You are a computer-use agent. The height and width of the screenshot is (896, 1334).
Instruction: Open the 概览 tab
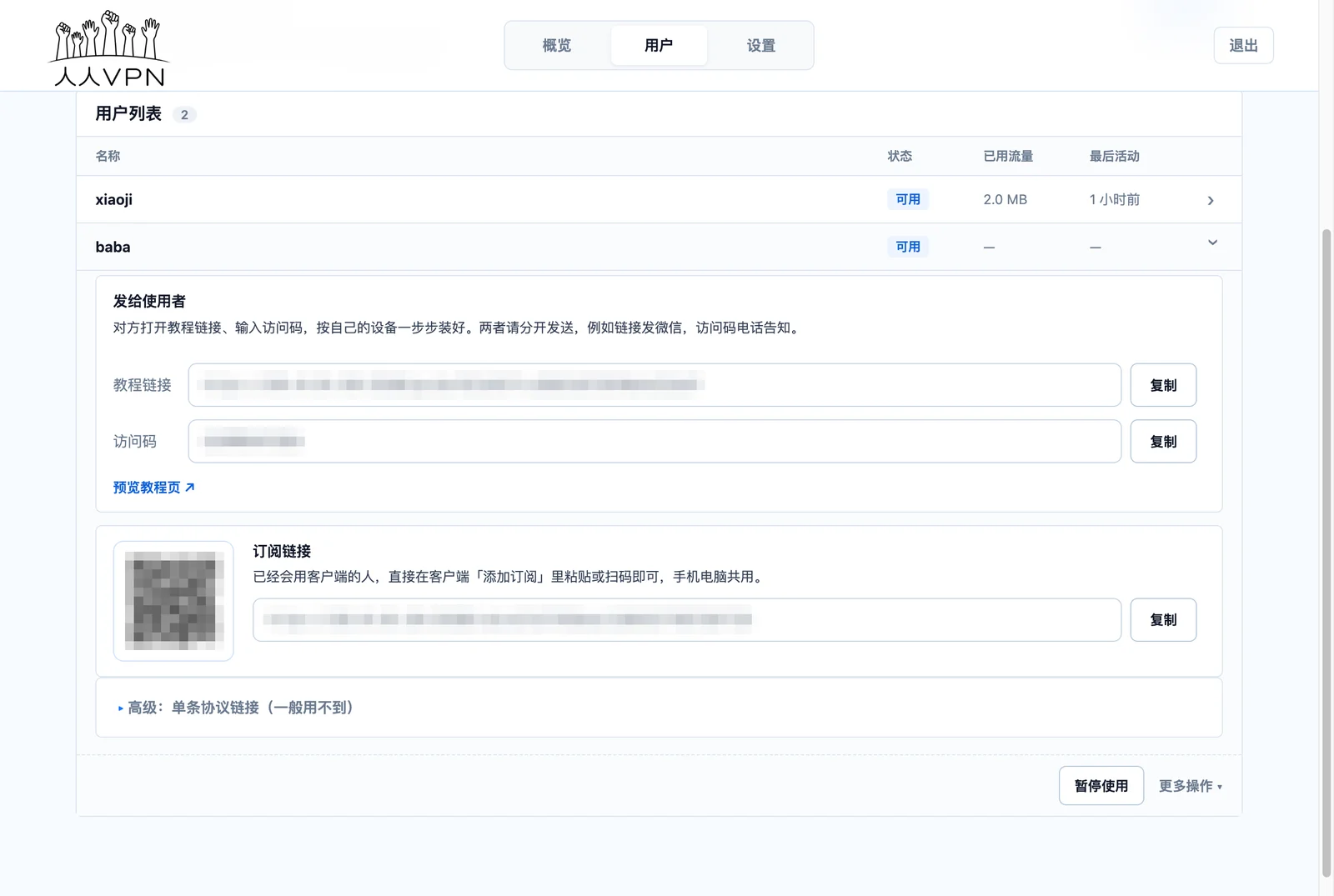click(x=557, y=45)
